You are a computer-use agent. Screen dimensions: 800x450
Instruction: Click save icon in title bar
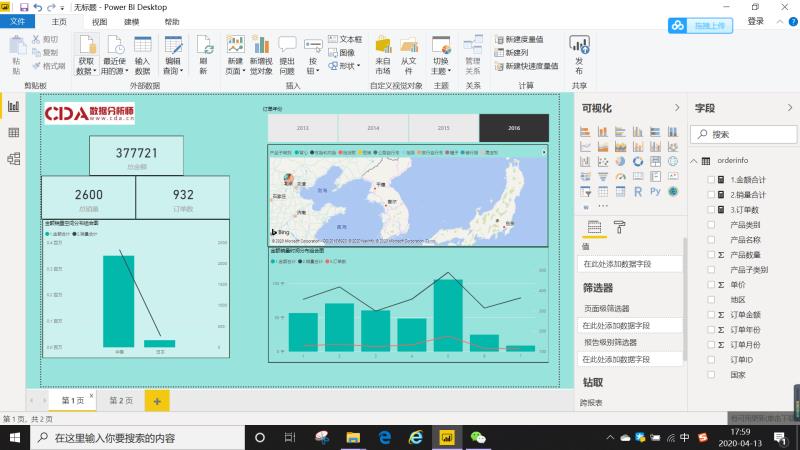[24, 7]
